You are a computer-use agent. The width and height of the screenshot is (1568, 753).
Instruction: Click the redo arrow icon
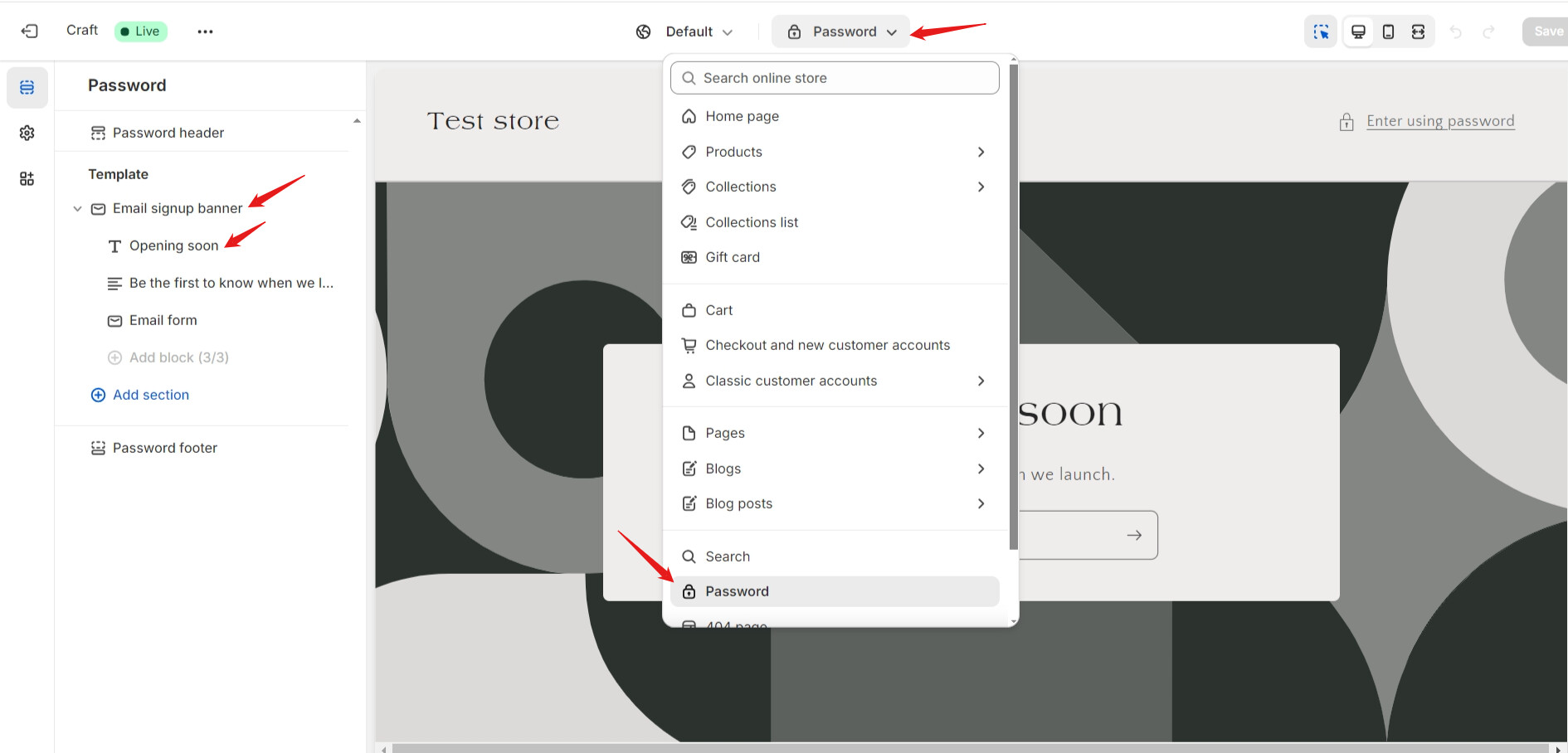click(x=1488, y=32)
